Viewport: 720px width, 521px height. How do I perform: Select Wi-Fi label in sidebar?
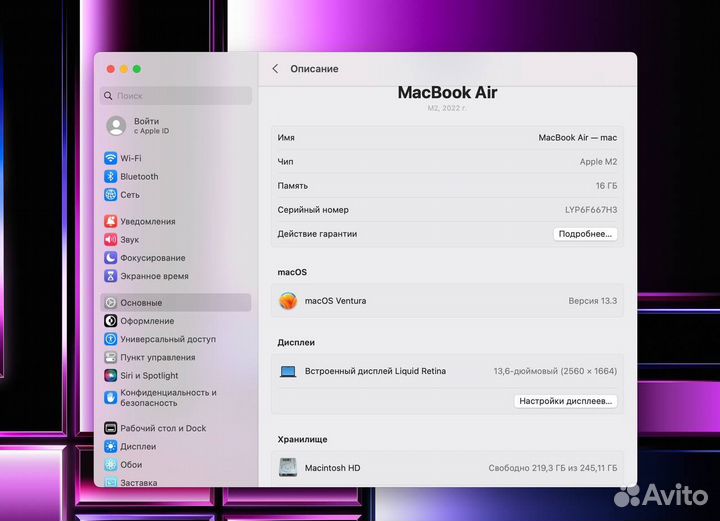[x=131, y=158]
